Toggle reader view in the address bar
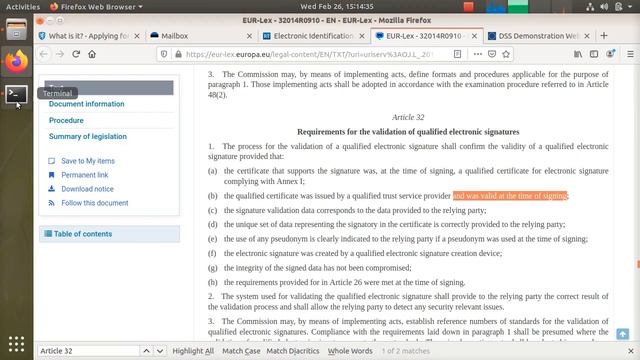The width and height of the screenshot is (640, 360). point(458,54)
